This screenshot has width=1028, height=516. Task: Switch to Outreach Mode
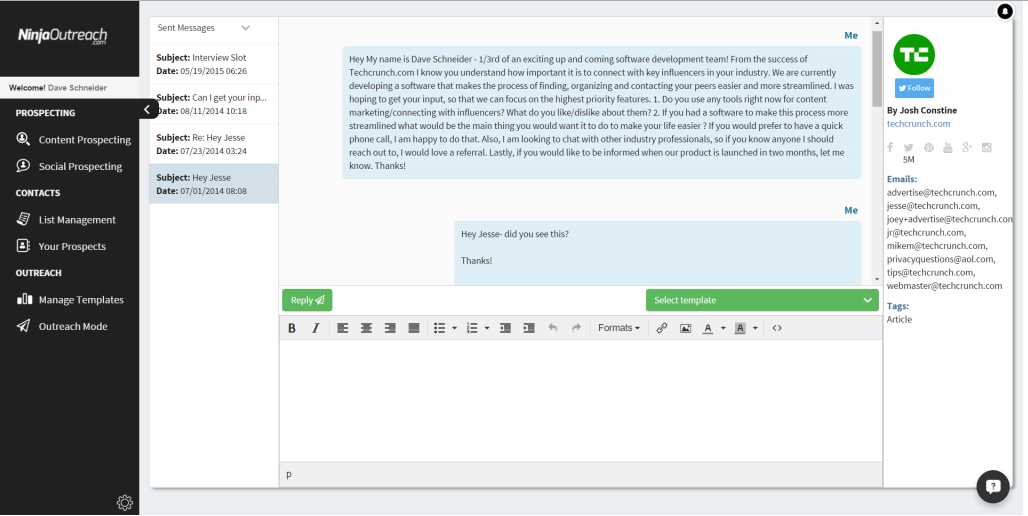[62, 327]
